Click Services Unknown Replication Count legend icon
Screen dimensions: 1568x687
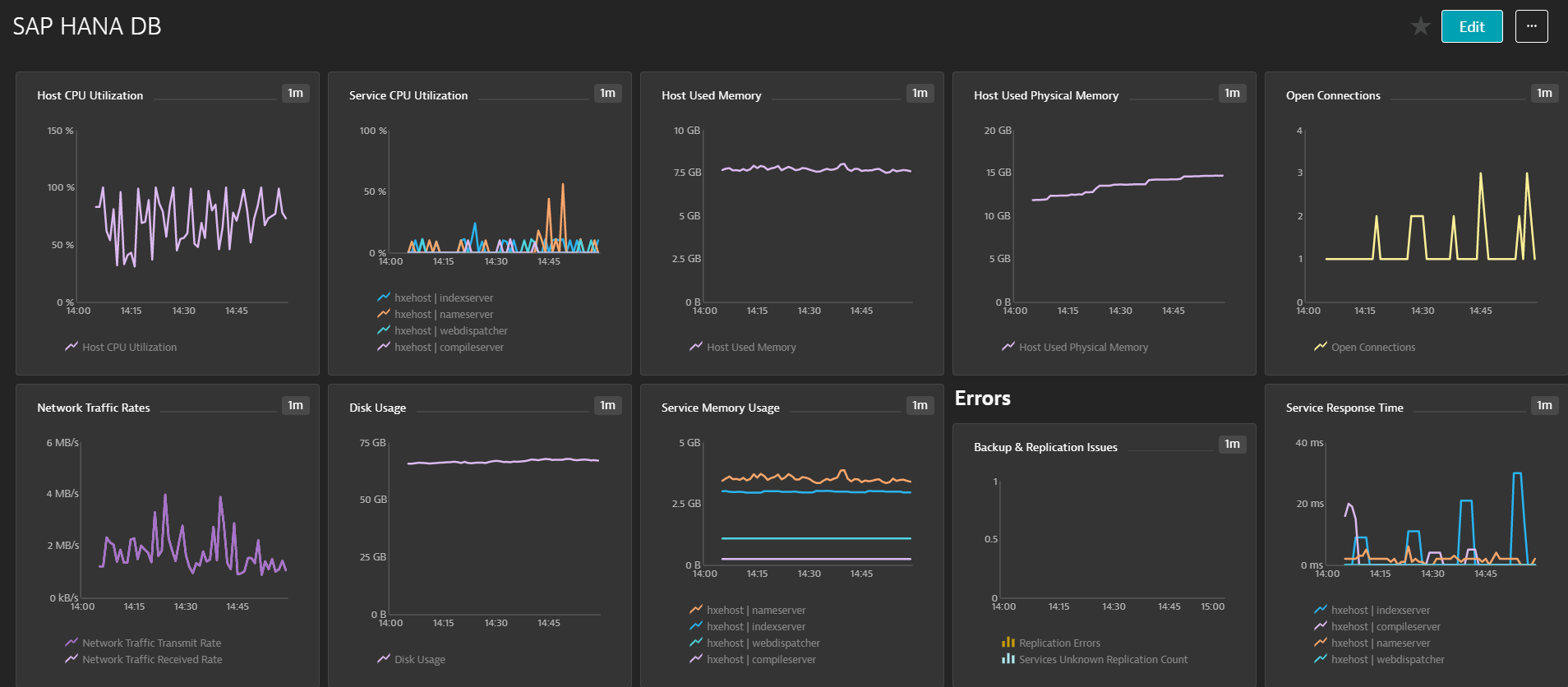click(x=1008, y=659)
